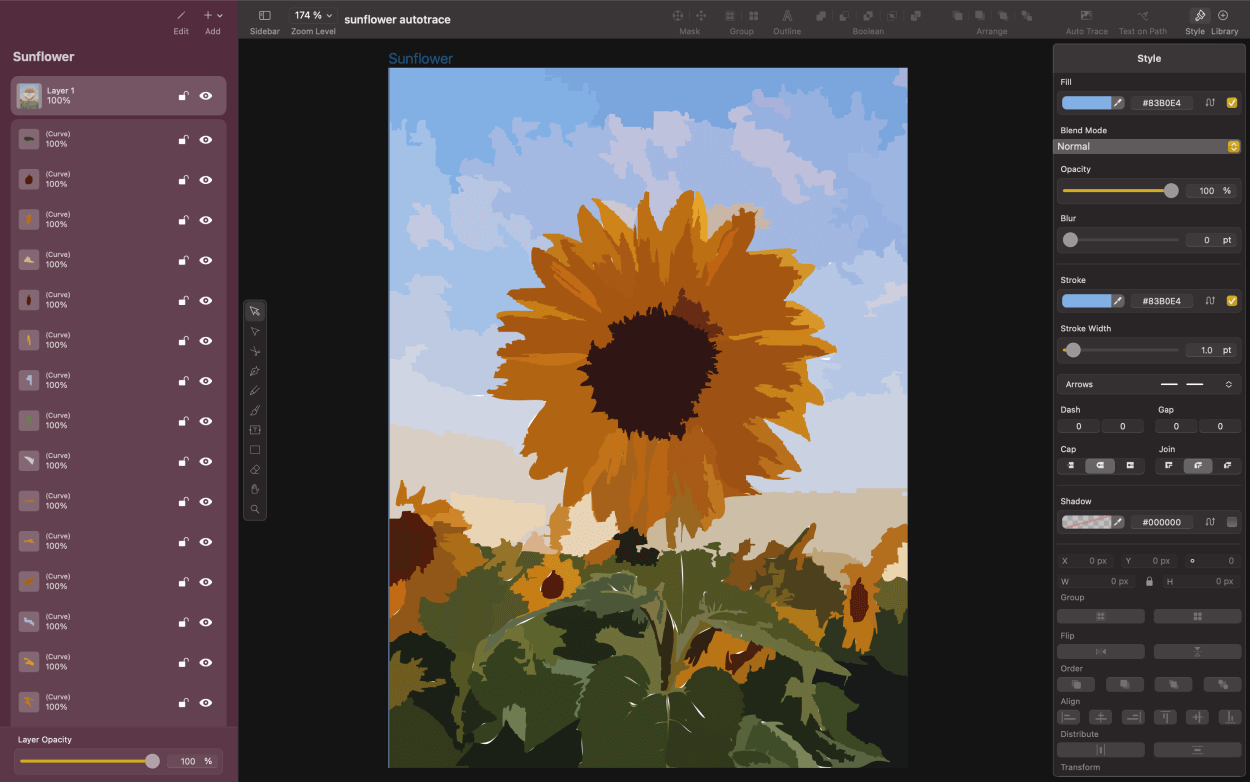Viewport: 1250px width, 782px height.
Task: Select the Rectangle shape tool
Action: click(255, 450)
